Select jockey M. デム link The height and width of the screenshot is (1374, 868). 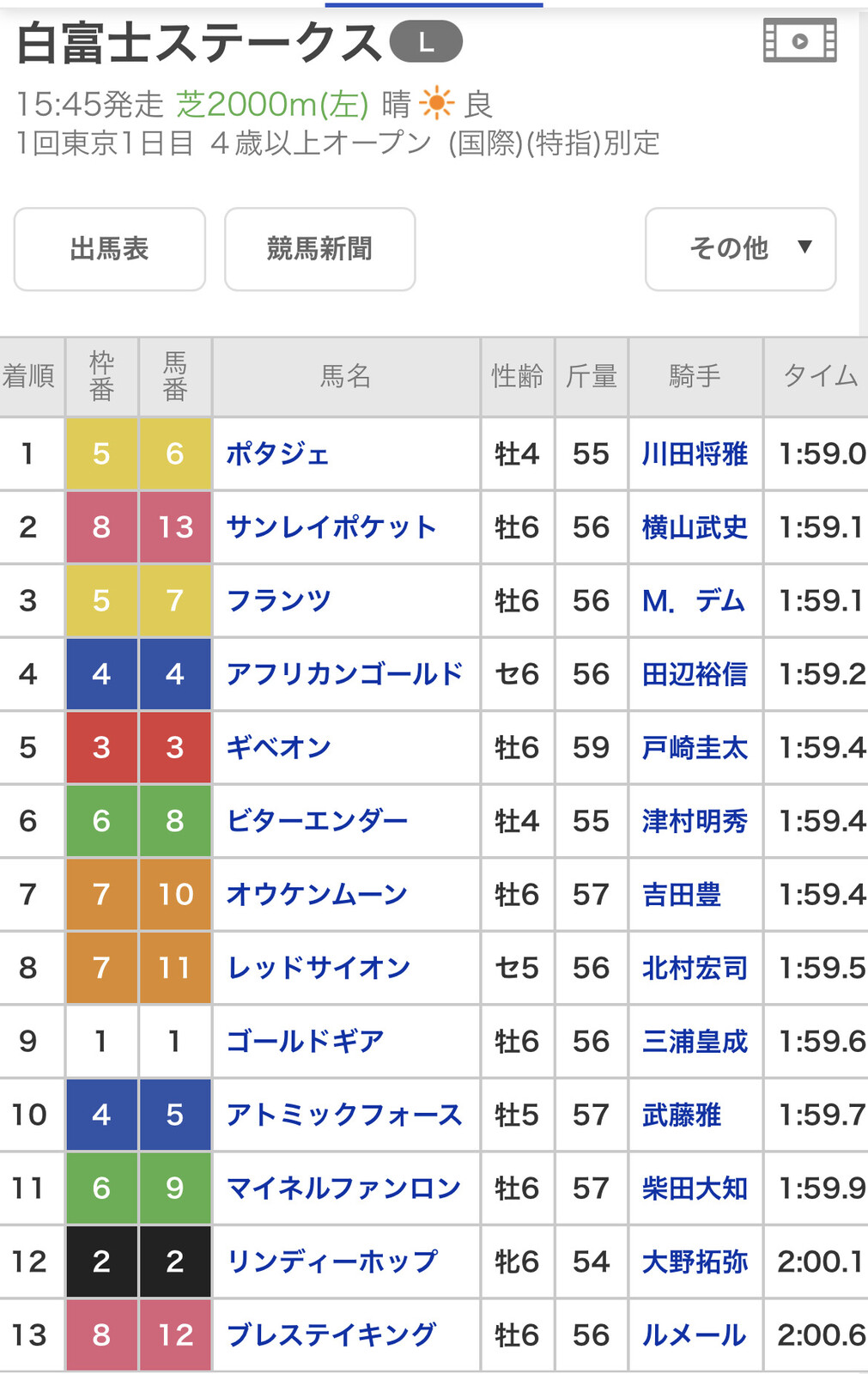pyautogui.click(x=693, y=601)
